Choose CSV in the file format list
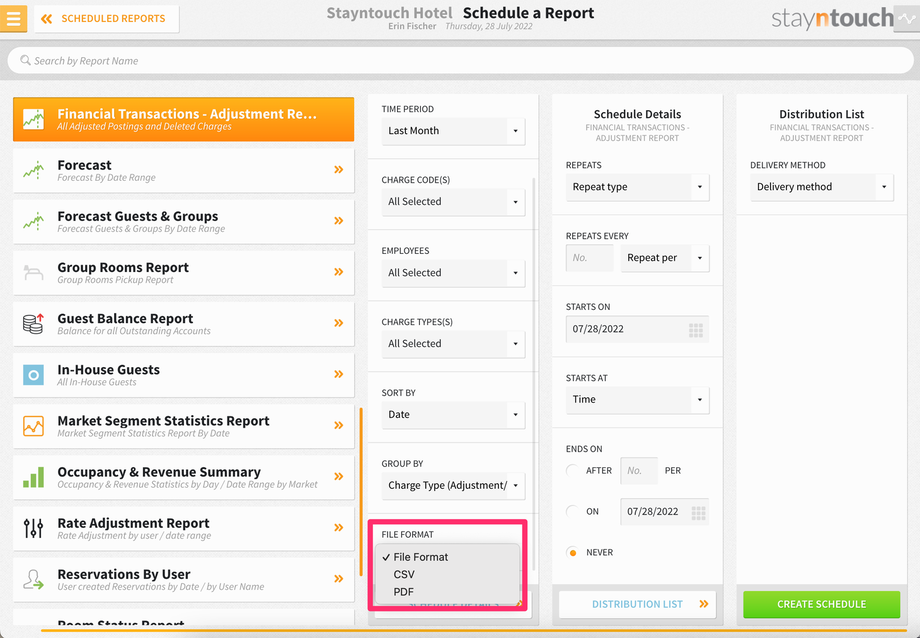 pos(447,575)
